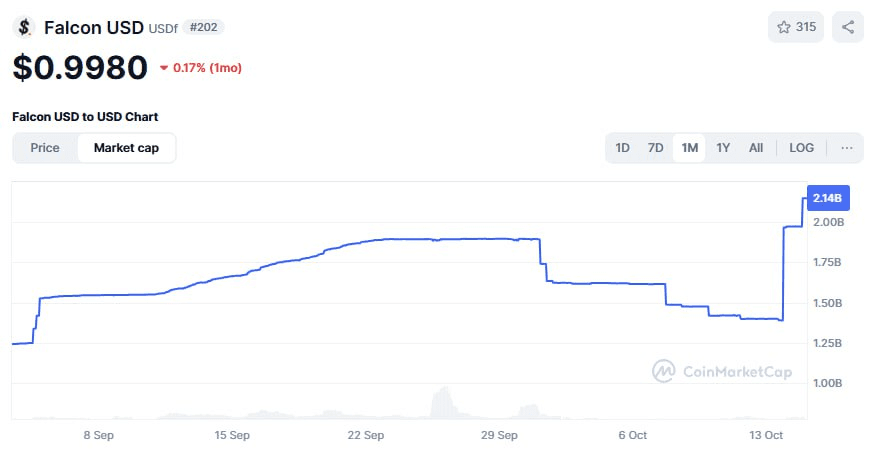The image size is (878, 450).
Task: Select the 1M time range
Action: coord(689,148)
